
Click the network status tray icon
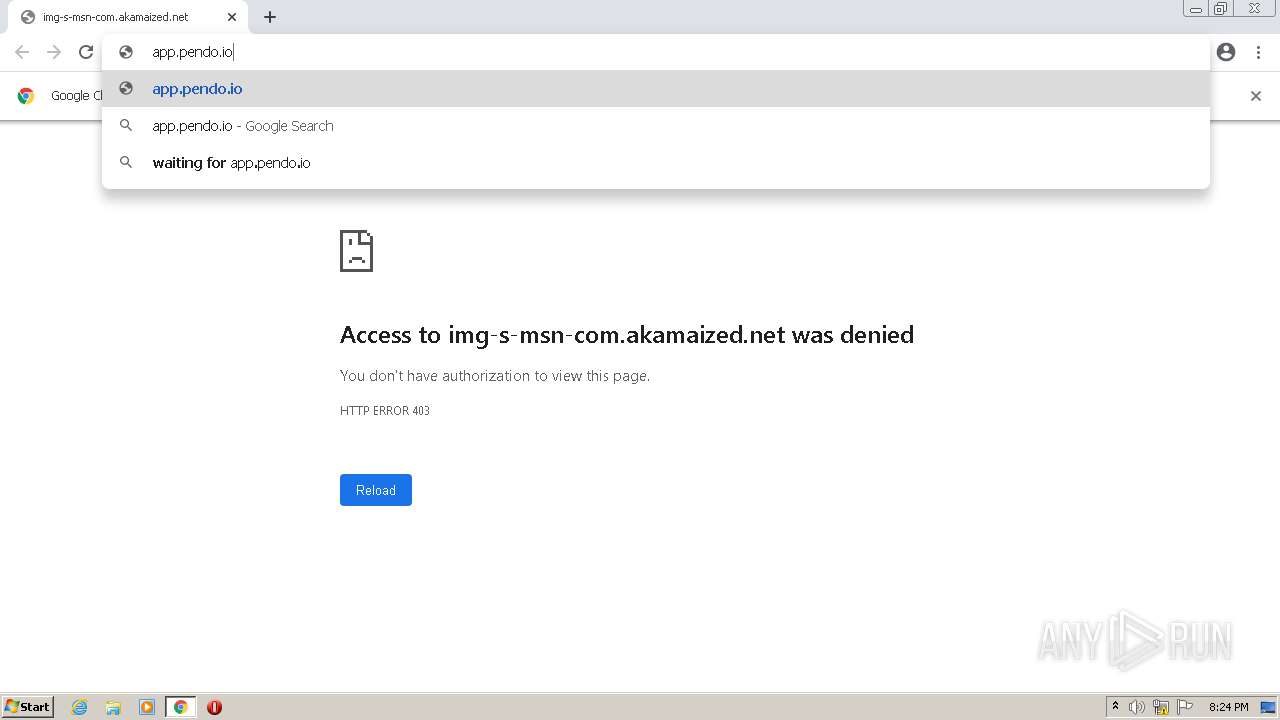1161,707
